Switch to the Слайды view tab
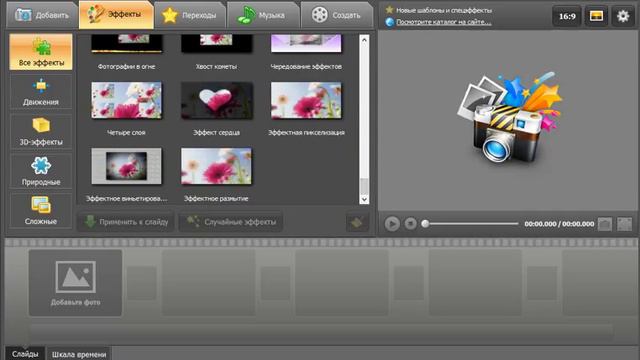Image resolution: width=640 pixels, height=360 pixels. point(25,353)
